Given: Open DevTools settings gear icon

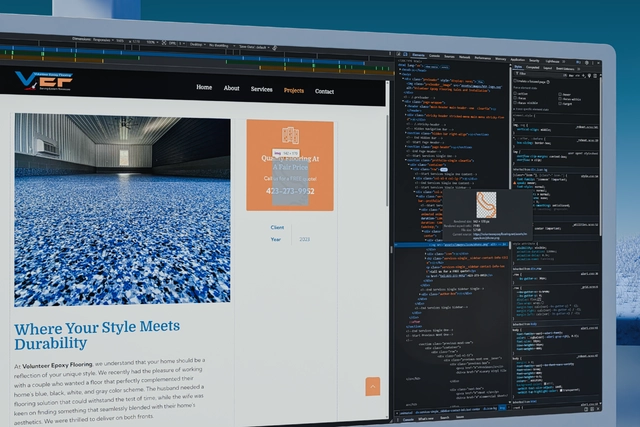Looking at the screenshot, I should click(587, 62).
